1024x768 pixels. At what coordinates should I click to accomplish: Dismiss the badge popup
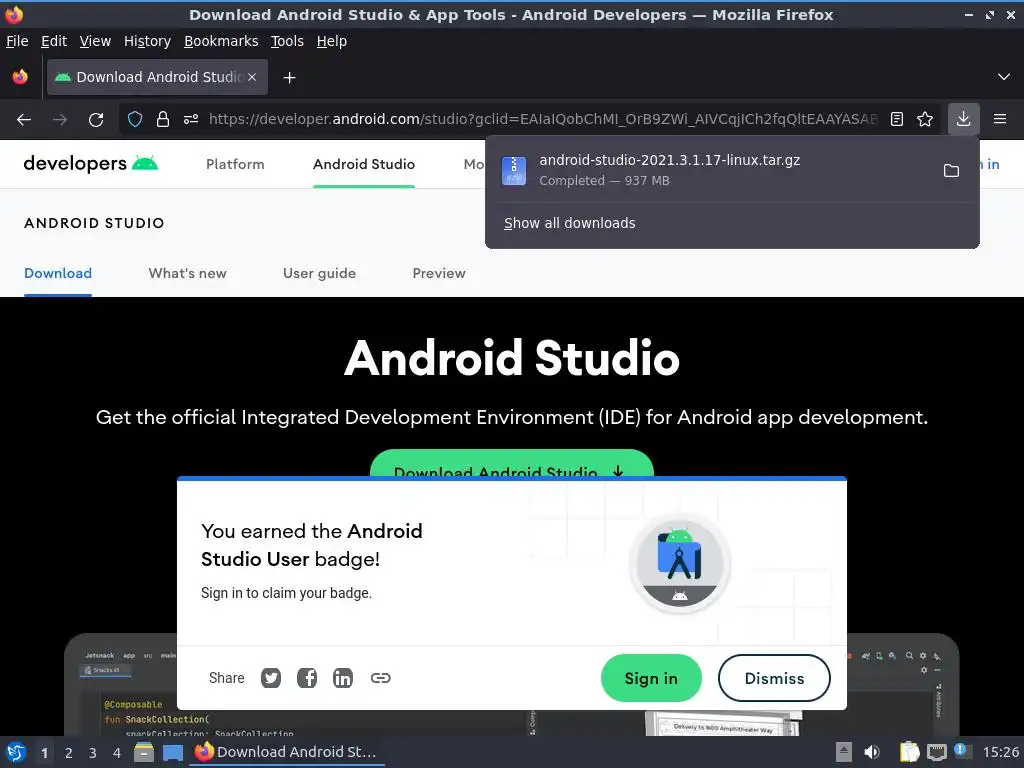[775, 679]
